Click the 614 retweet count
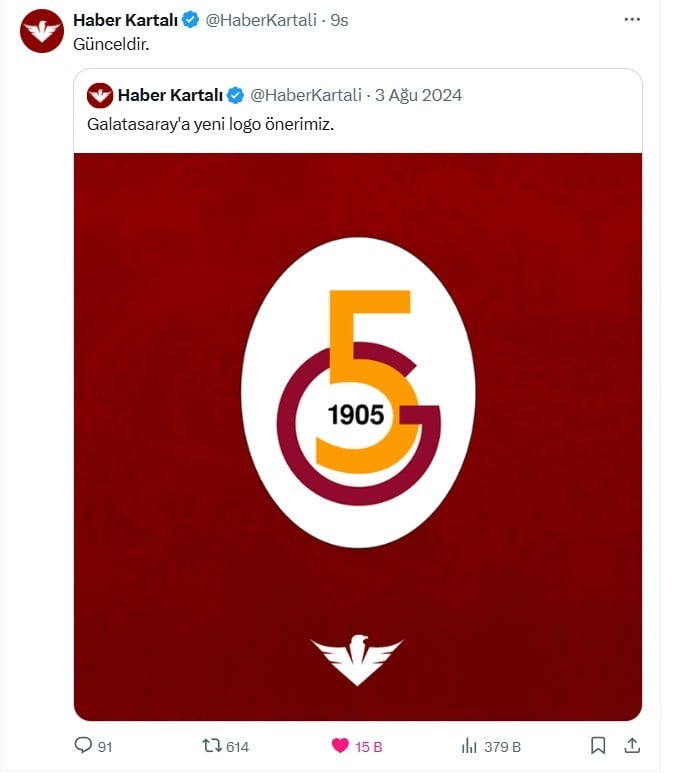This screenshot has width=677, height=773. (x=237, y=746)
